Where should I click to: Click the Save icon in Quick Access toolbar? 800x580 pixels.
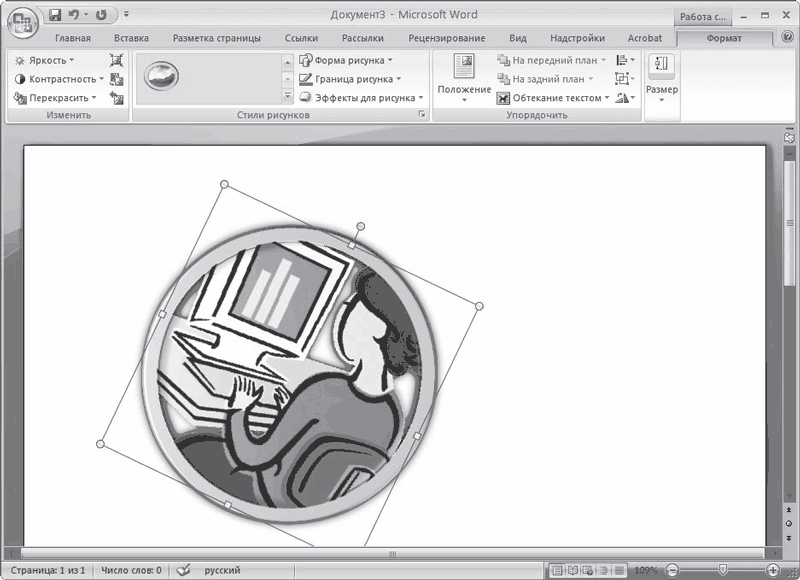(54, 15)
